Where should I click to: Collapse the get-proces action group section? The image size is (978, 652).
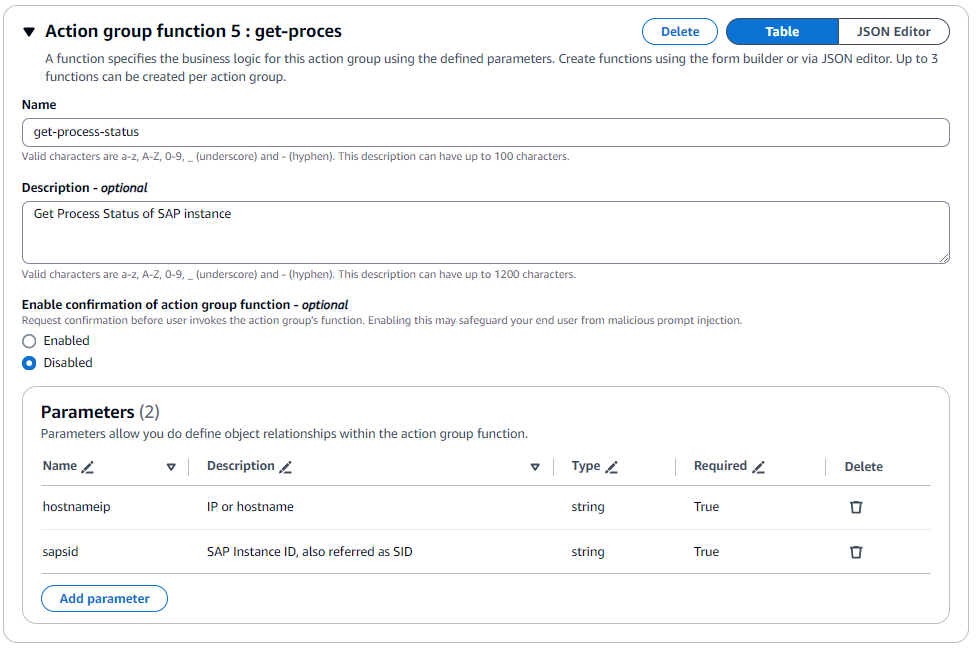point(28,31)
